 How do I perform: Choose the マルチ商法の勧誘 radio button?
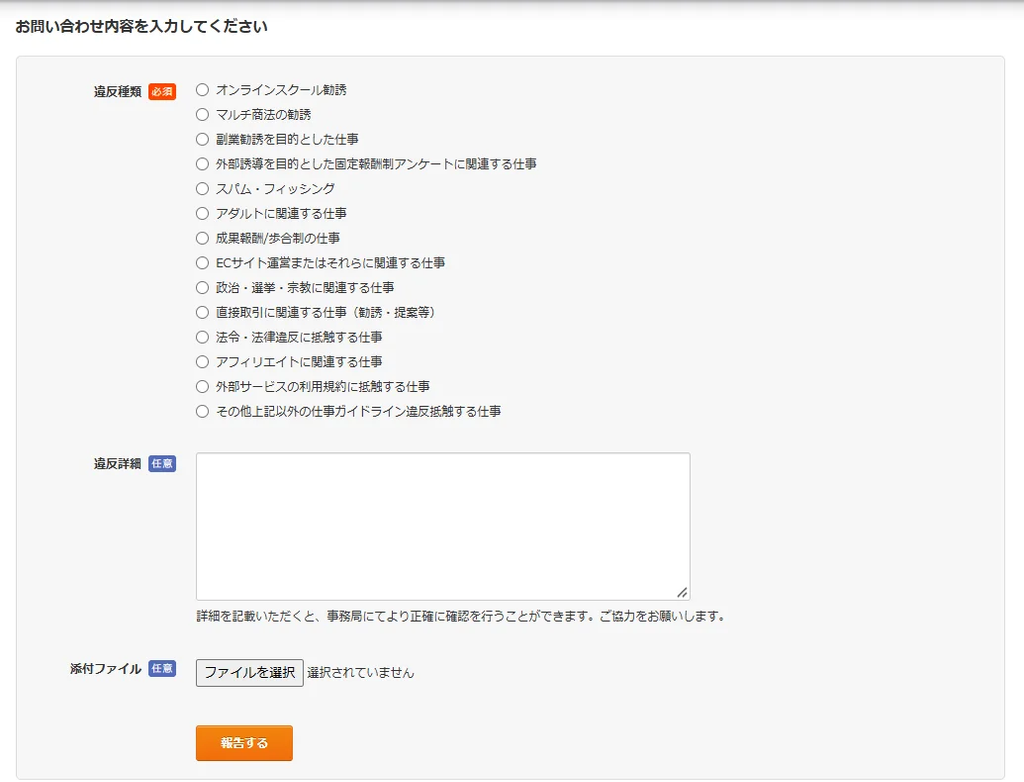(202, 114)
